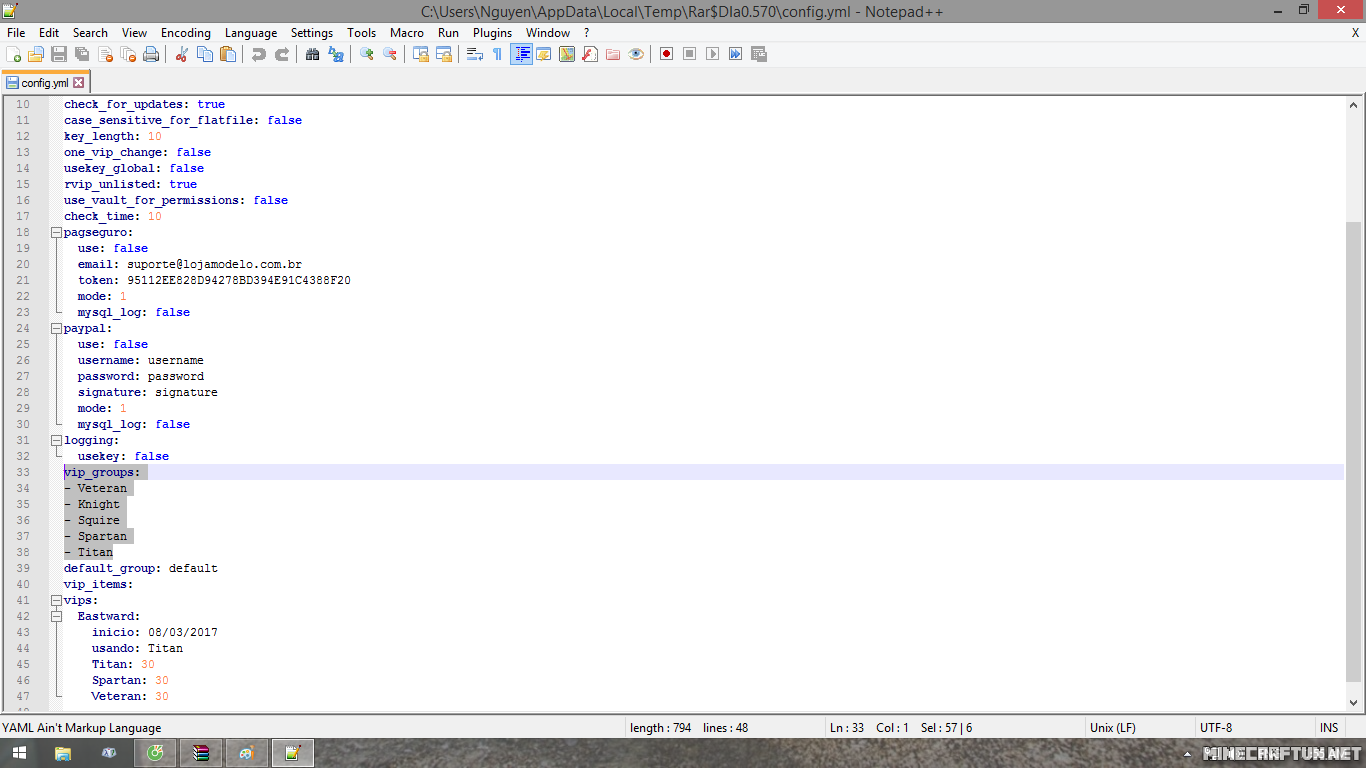Toggle the indent guide display
This screenshot has height=768, width=1366.
[521, 54]
